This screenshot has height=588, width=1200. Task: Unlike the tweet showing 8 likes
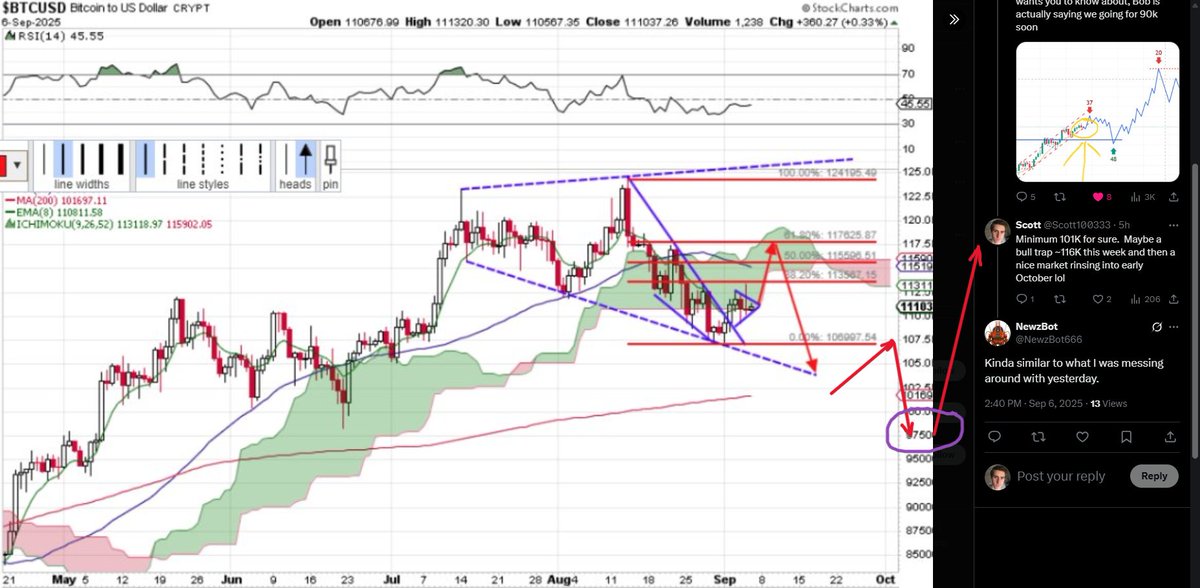[1098, 197]
